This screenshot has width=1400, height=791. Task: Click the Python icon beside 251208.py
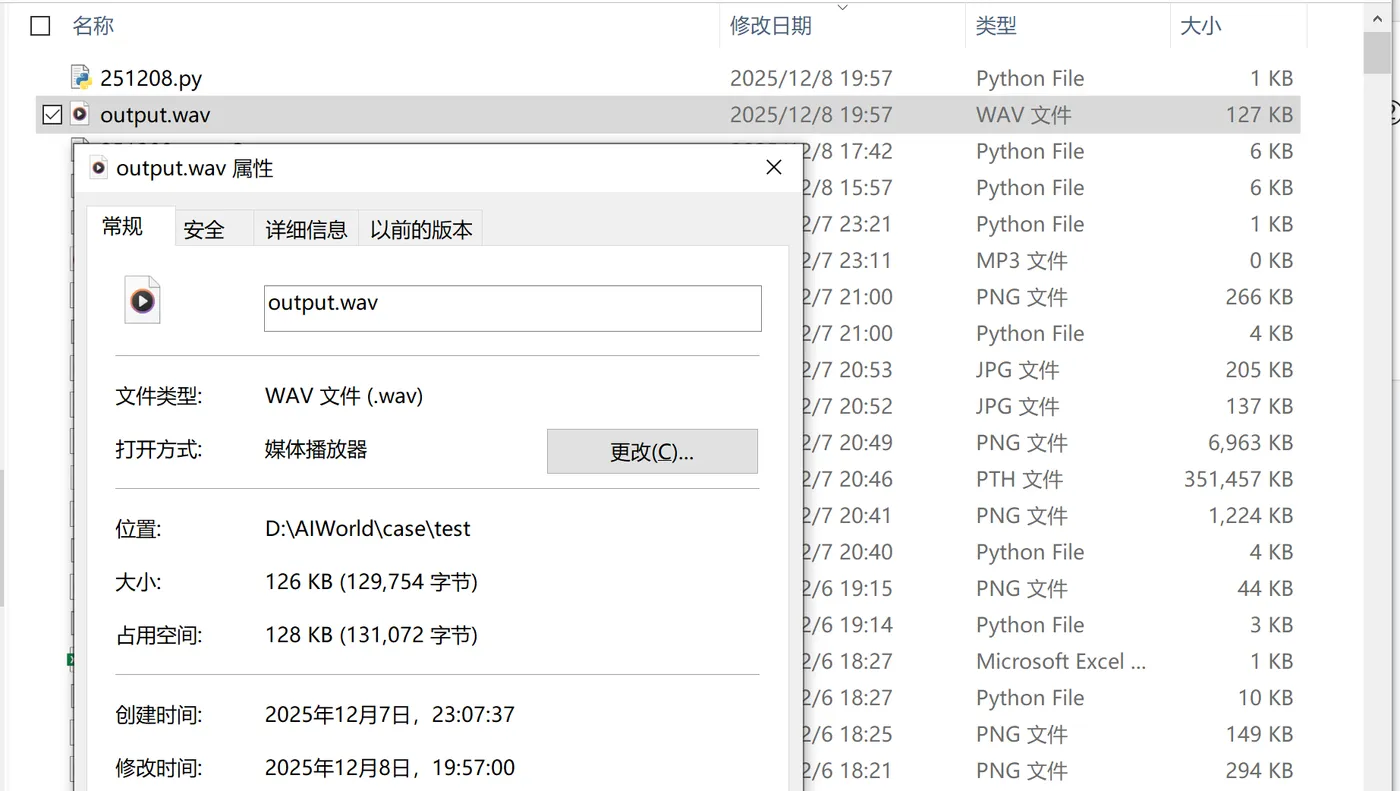[x=80, y=77]
